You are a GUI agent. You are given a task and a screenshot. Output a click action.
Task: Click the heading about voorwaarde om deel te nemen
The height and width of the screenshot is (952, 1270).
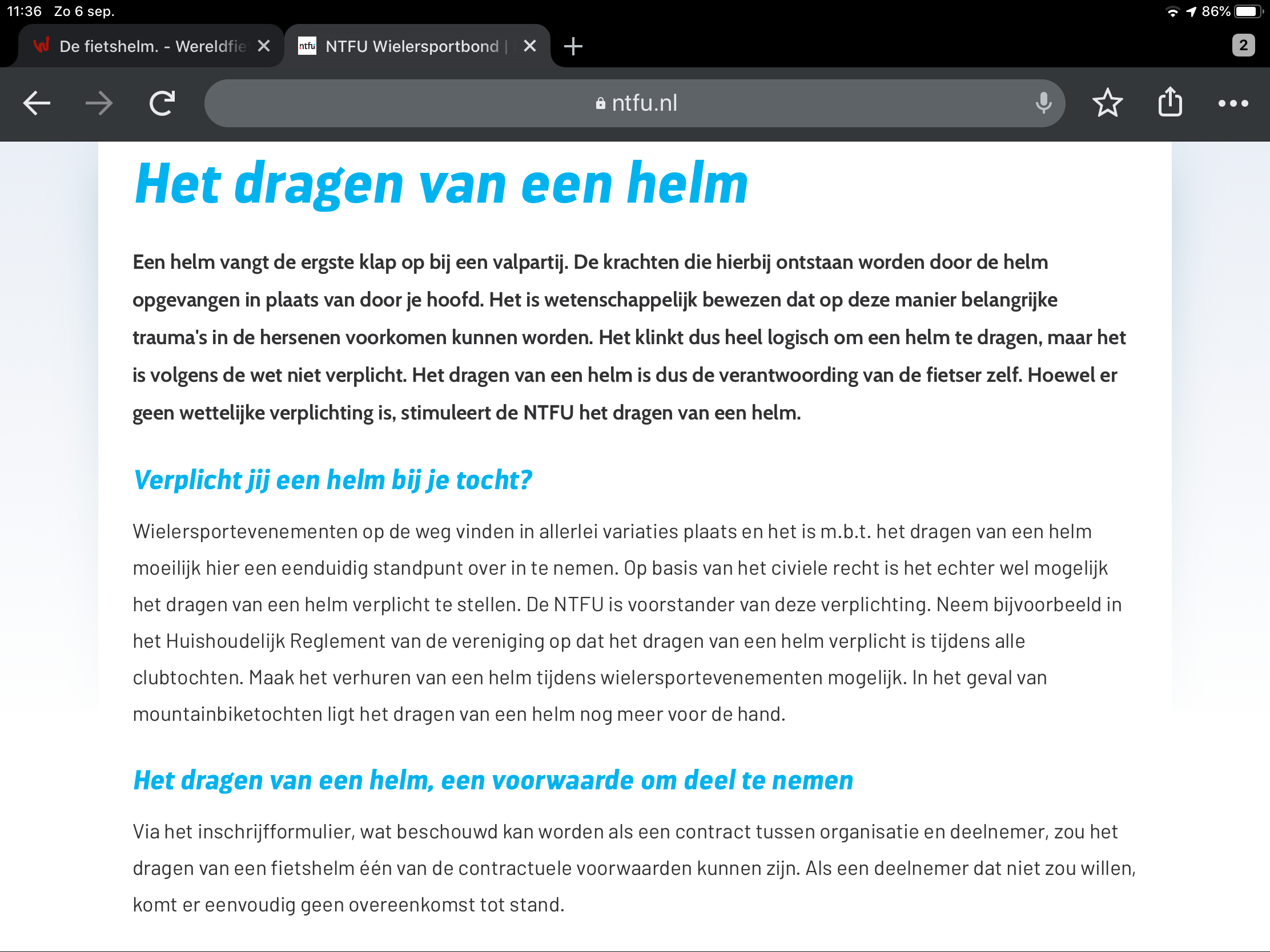click(493, 780)
